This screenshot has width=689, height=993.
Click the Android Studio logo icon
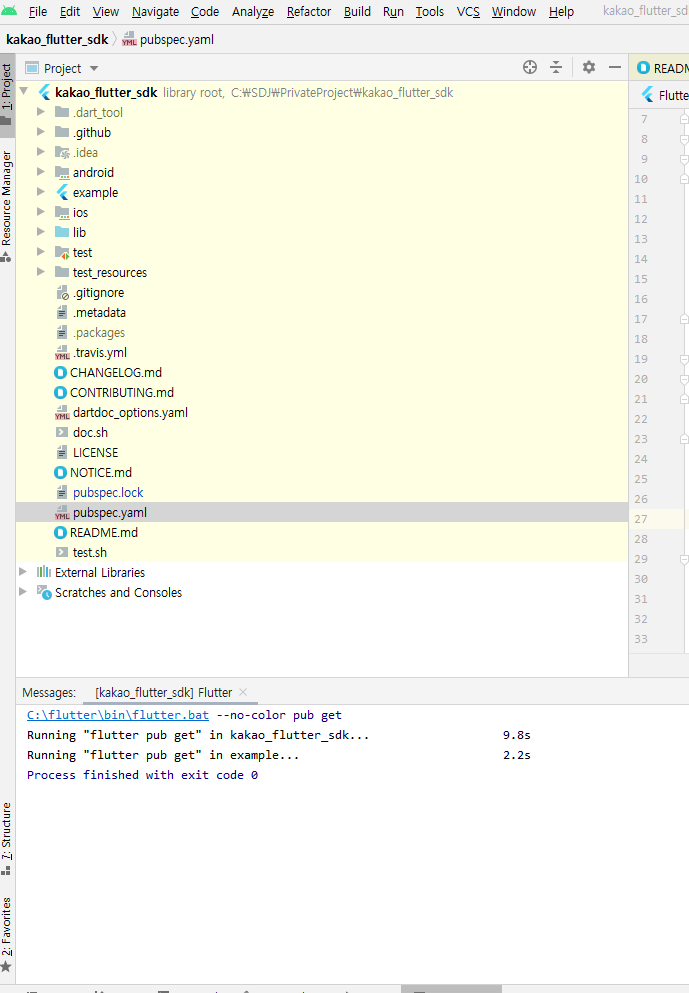pyautogui.click(x=9, y=11)
